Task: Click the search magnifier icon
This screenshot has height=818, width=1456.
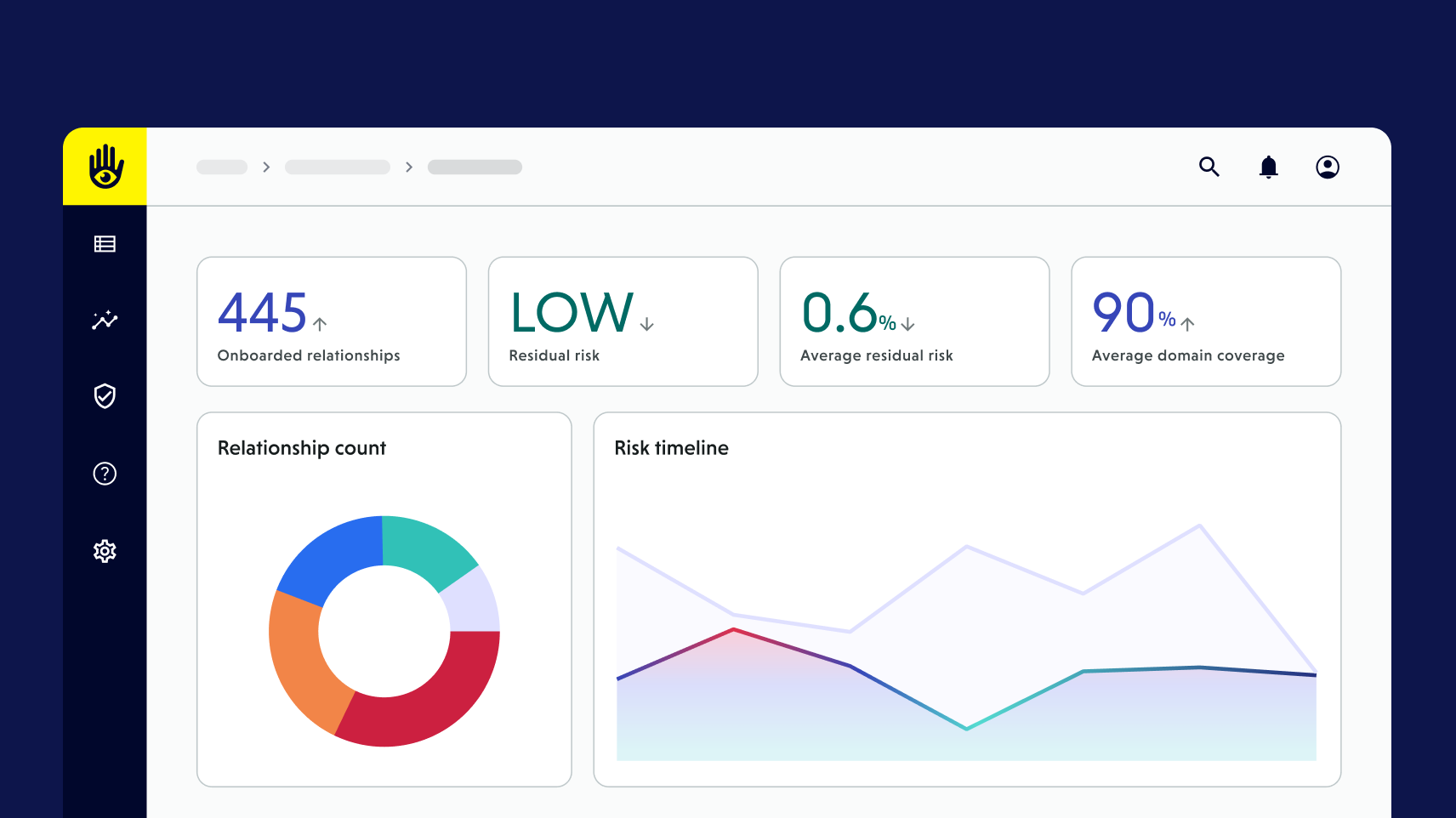Action: (1209, 167)
